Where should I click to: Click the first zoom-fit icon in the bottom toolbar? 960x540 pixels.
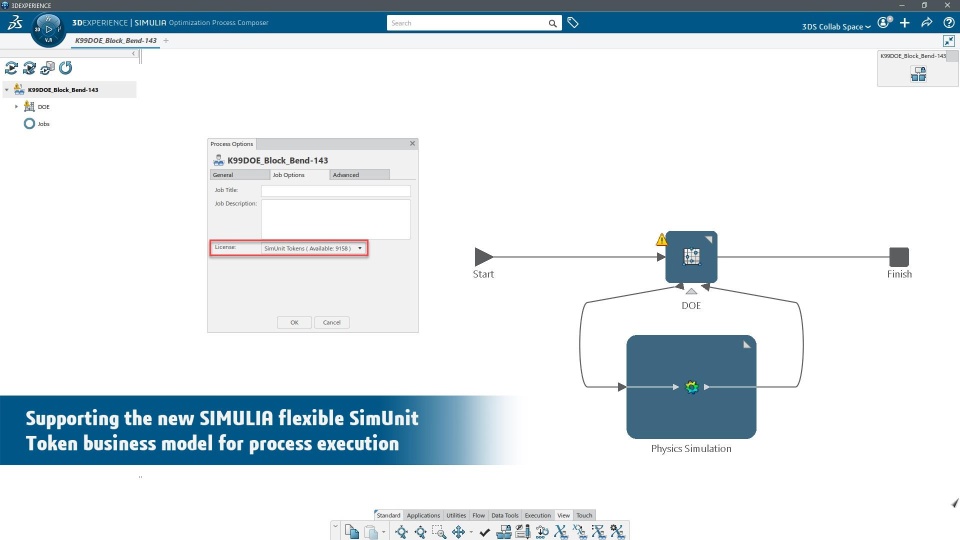point(401,531)
